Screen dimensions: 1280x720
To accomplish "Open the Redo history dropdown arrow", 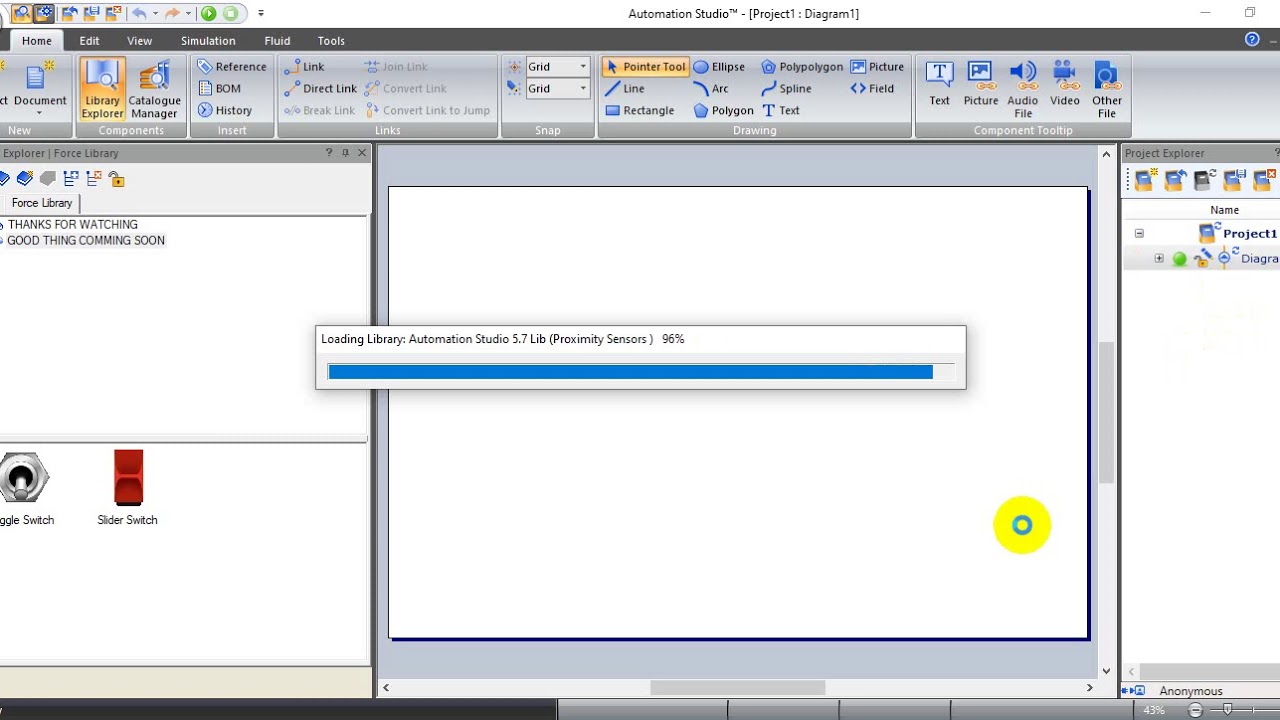I will 188,13.
